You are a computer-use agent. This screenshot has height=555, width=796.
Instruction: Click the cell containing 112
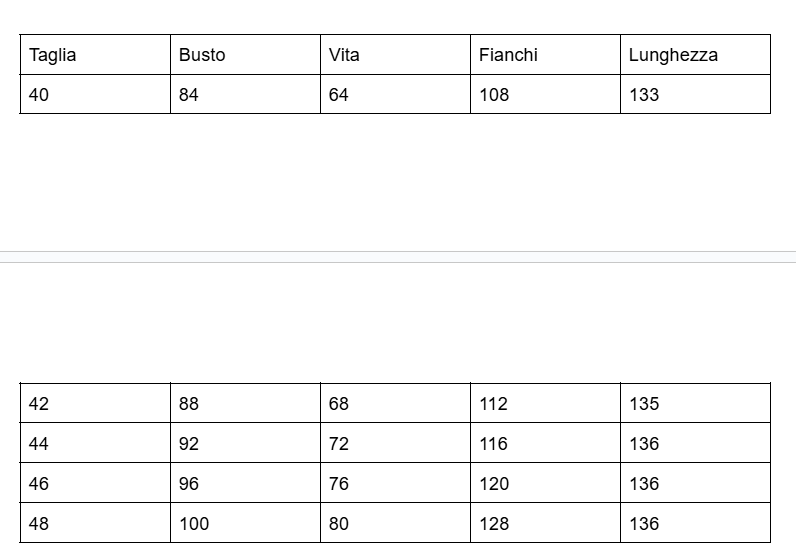(546, 403)
